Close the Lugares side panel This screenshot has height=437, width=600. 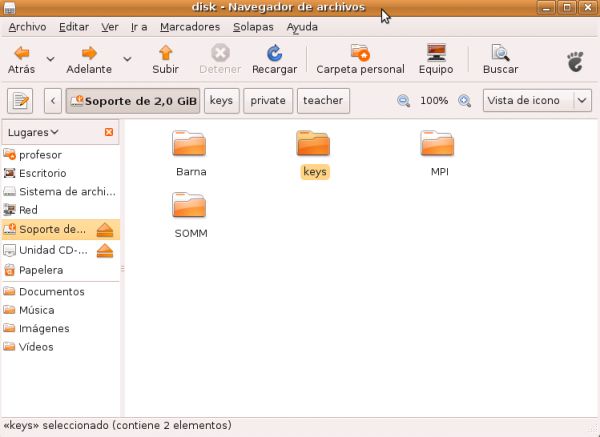(109, 132)
